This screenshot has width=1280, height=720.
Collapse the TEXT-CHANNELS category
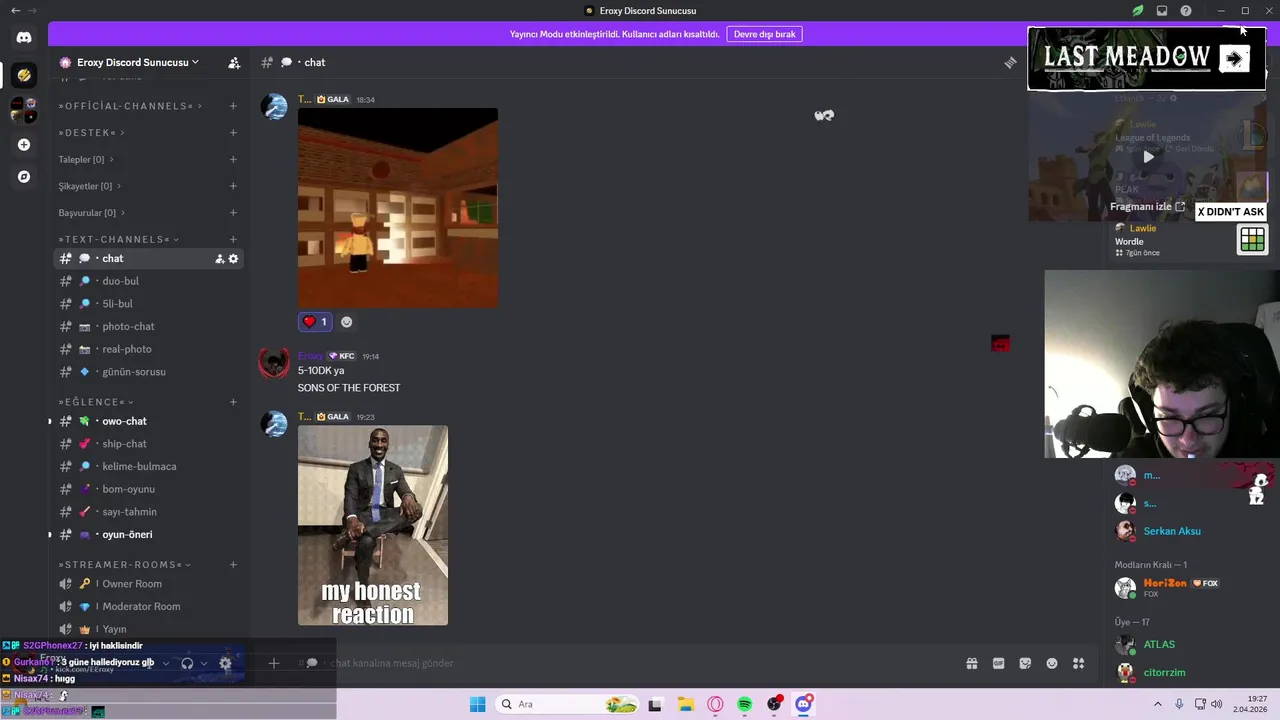click(x=119, y=240)
